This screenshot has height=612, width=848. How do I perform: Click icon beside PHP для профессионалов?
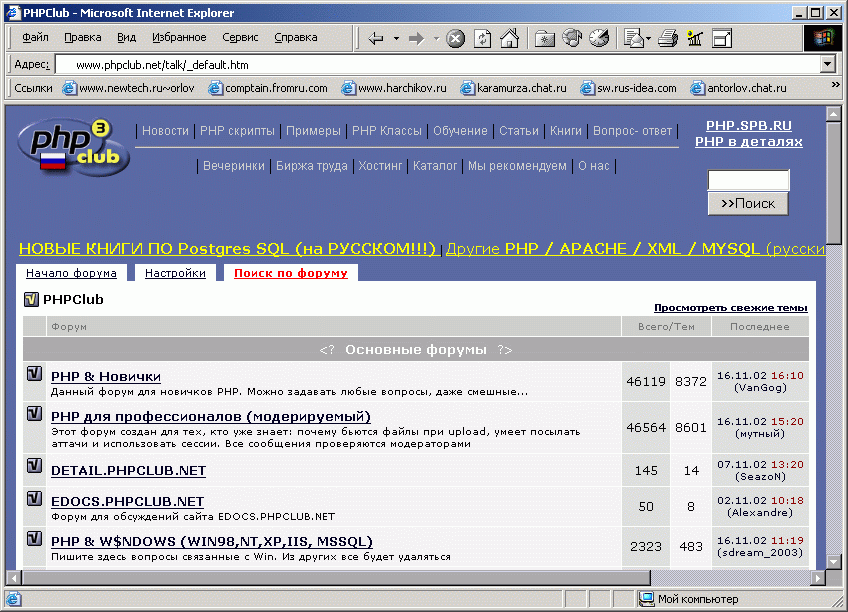pos(34,414)
